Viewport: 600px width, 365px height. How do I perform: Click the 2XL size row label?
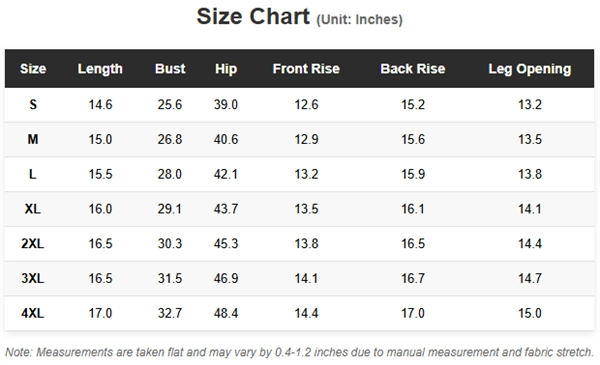point(33,243)
